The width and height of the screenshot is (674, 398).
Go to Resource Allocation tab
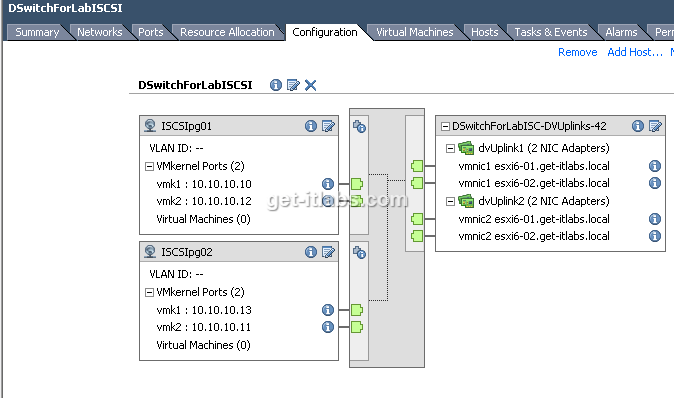pos(227,32)
